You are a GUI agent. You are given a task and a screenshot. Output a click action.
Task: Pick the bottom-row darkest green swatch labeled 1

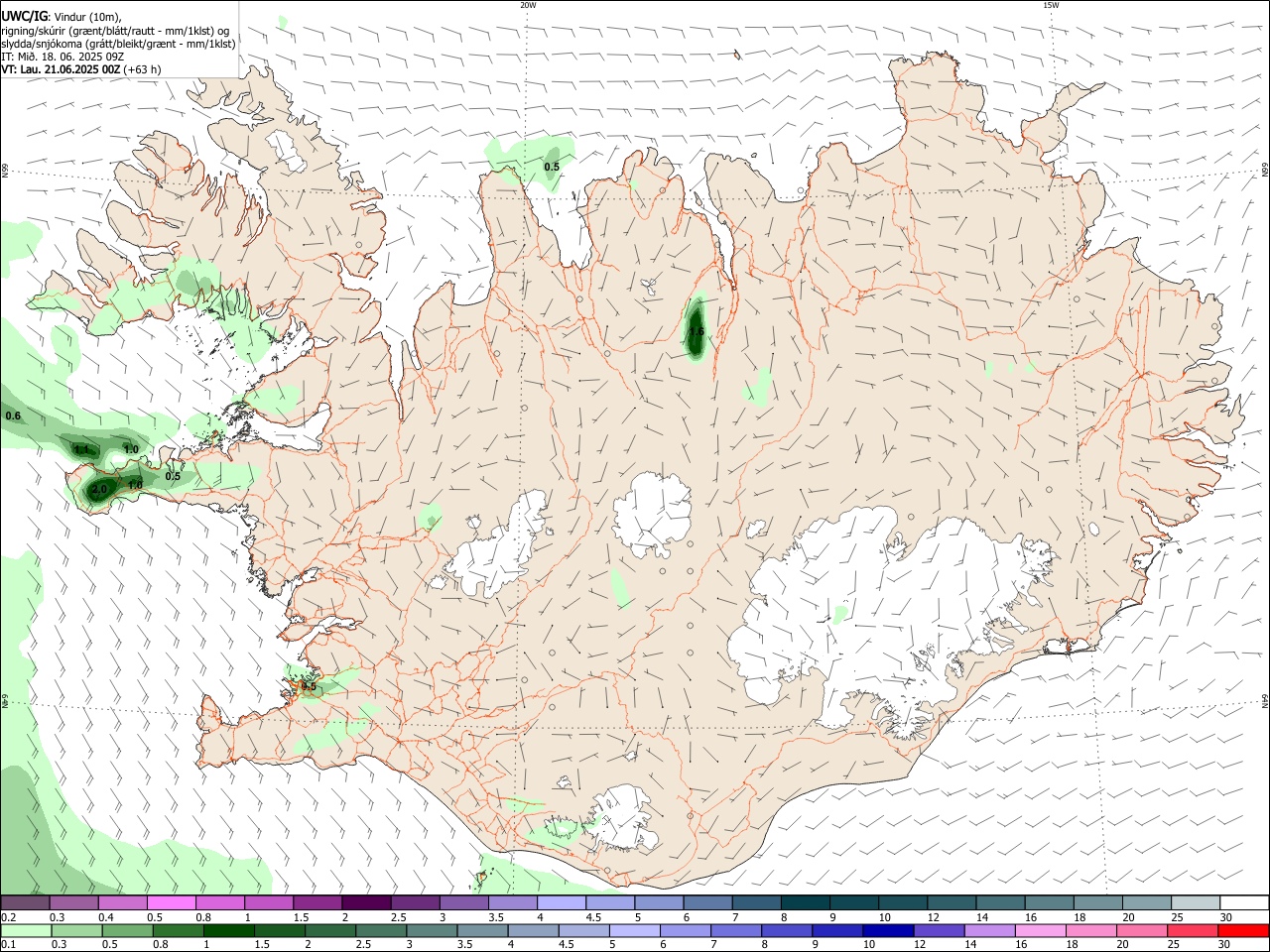[x=228, y=931]
